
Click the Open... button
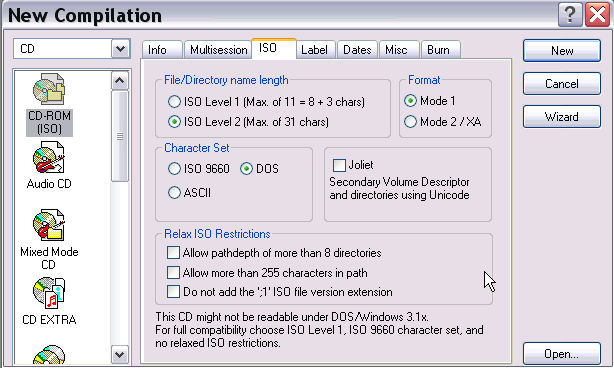(562, 354)
